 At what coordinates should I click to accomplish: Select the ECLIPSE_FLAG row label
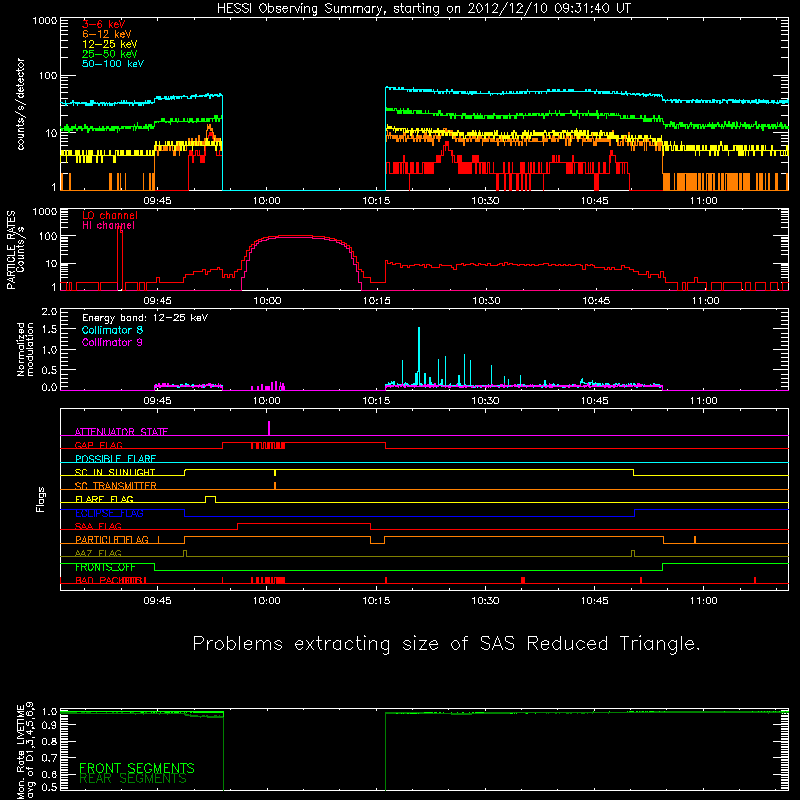coord(109,513)
